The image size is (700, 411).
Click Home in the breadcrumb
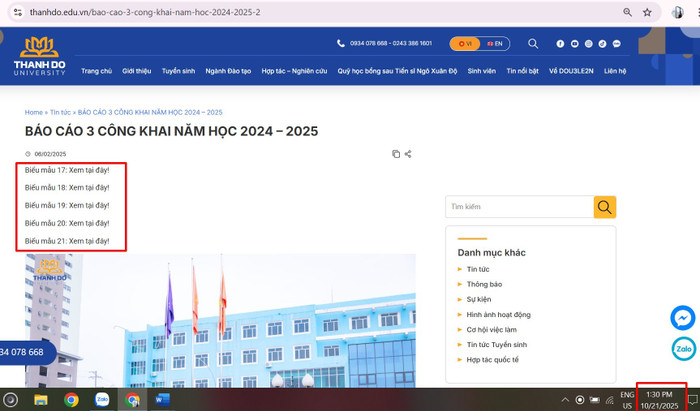(34, 113)
